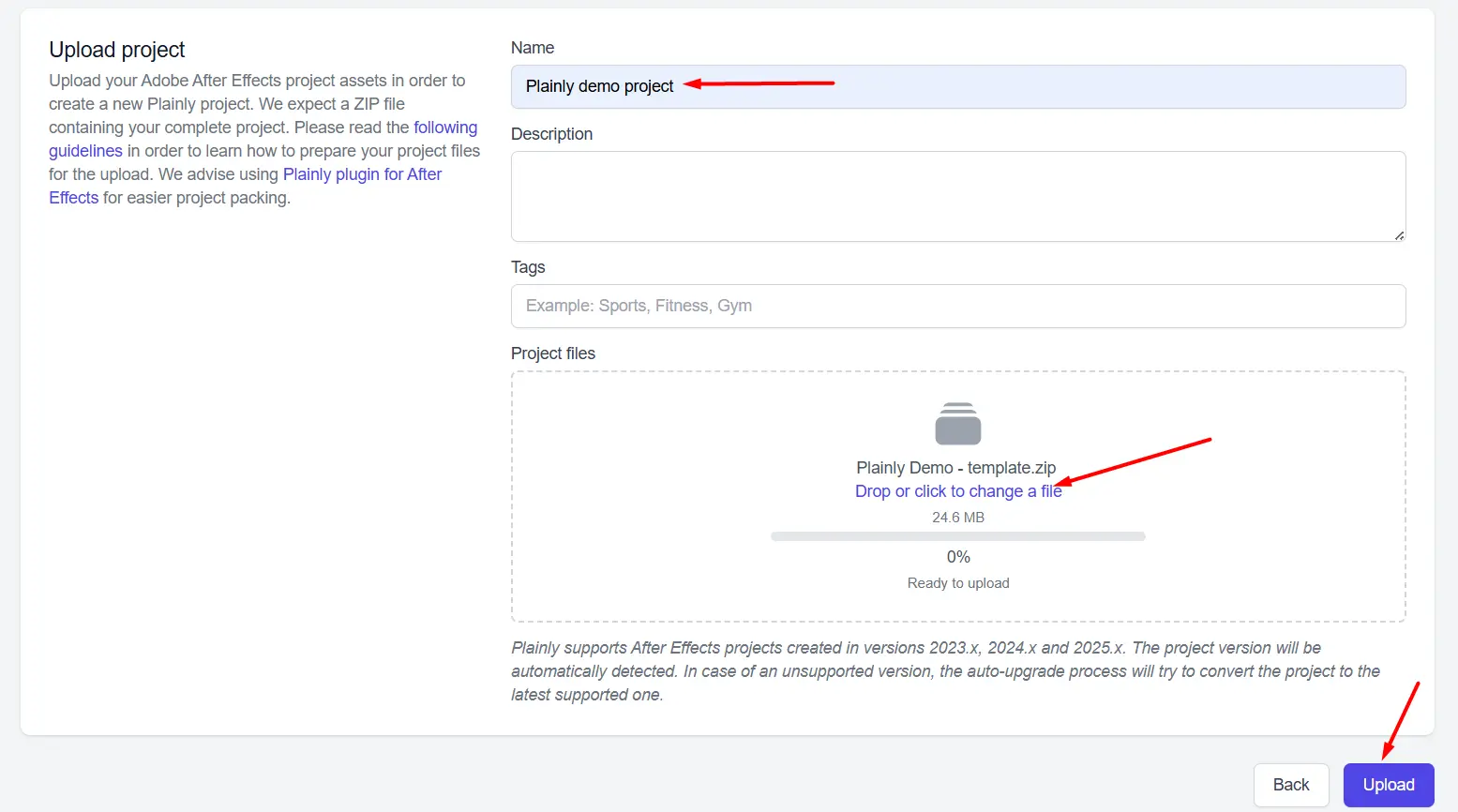Click the Upload button

[x=1389, y=785]
